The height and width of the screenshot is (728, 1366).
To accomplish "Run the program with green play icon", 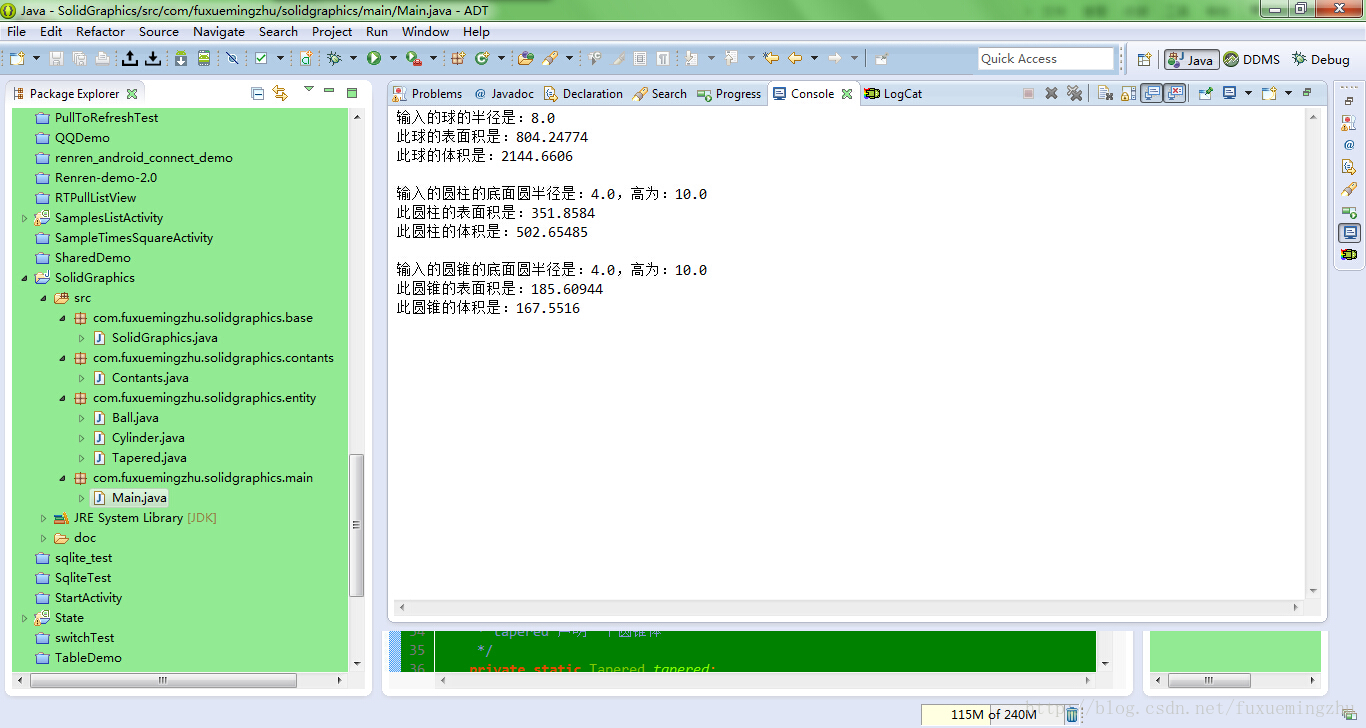I will 374,58.
